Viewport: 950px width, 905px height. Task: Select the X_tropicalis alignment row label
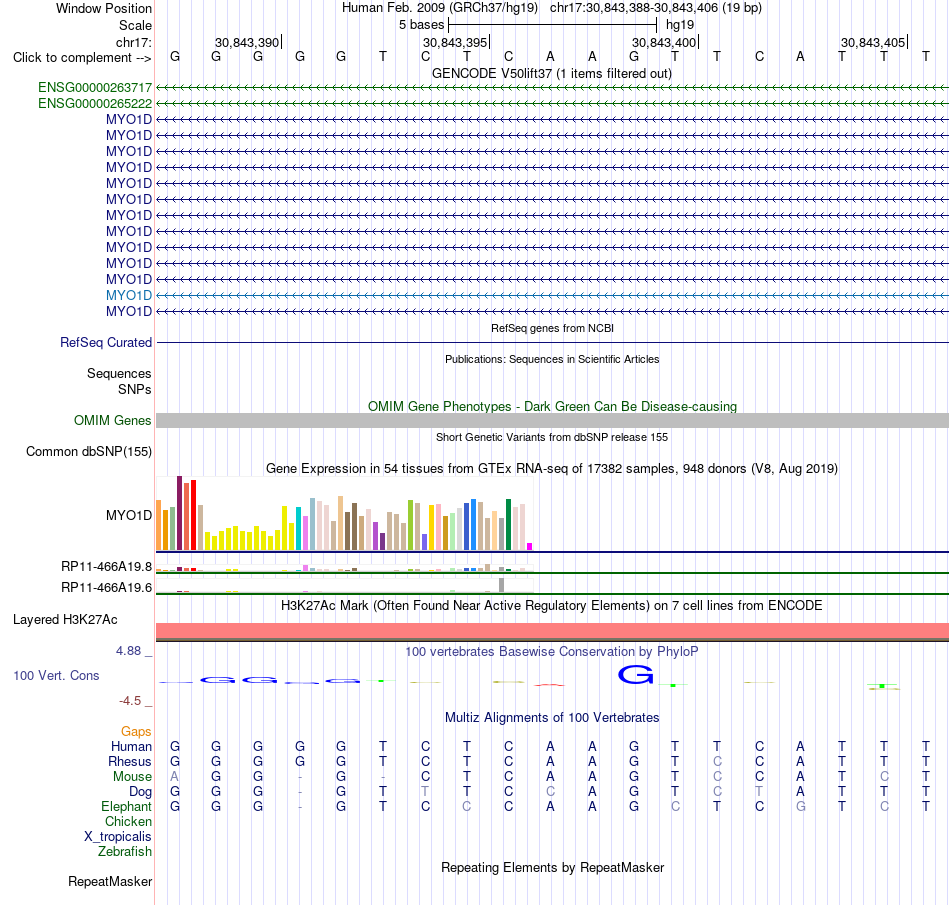click(118, 837)
